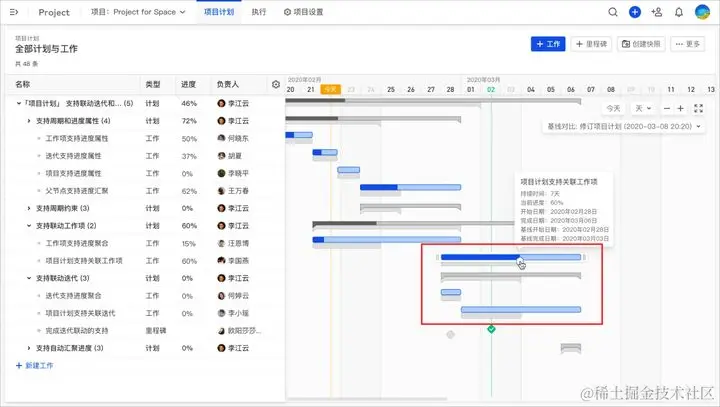Click 王万春 avatar in 父节点支持进度汇聚 row

221,191
